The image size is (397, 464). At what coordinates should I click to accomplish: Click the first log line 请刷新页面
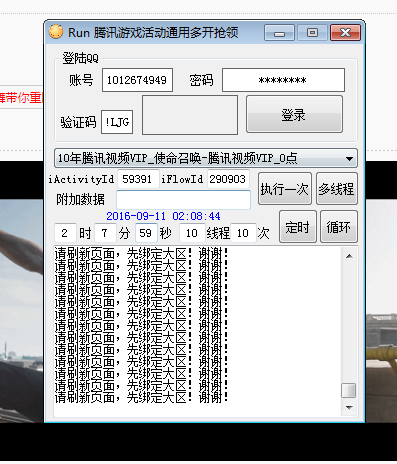point(141,253)
